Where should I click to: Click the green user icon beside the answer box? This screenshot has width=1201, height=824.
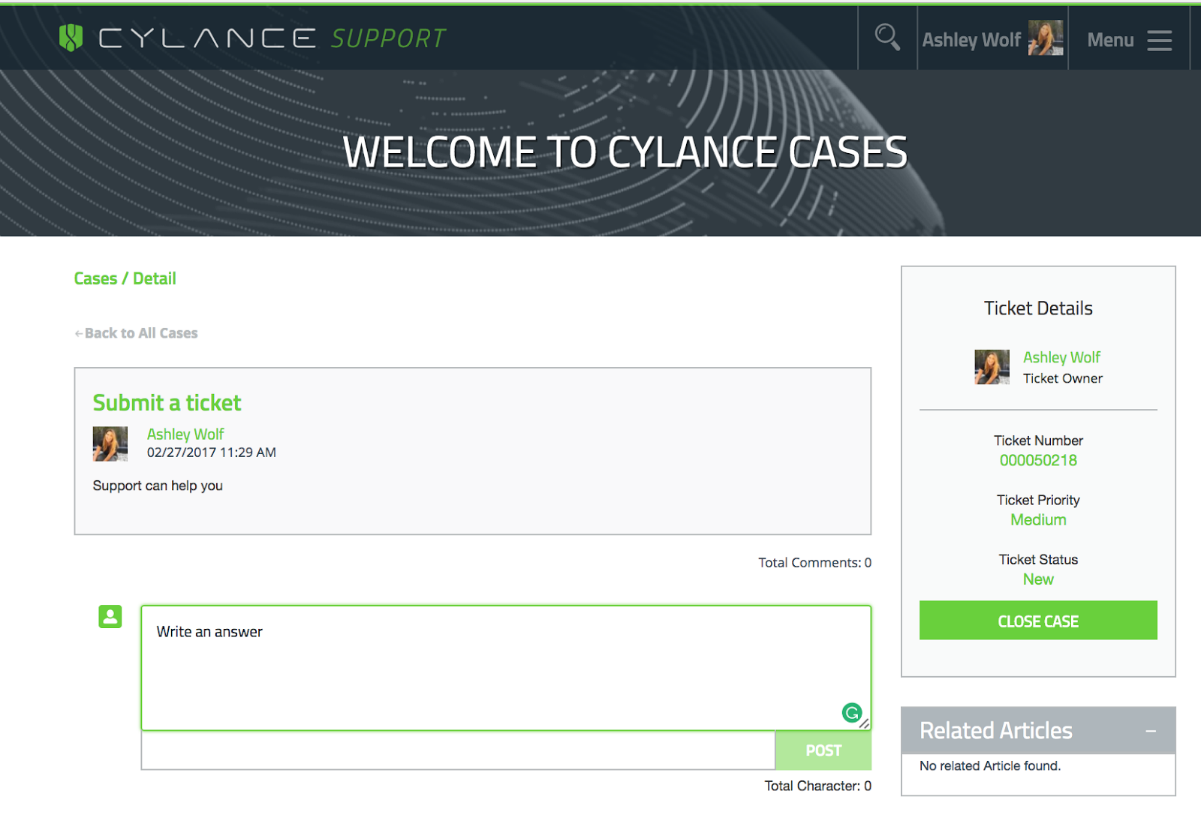click(x=110, y=617)
